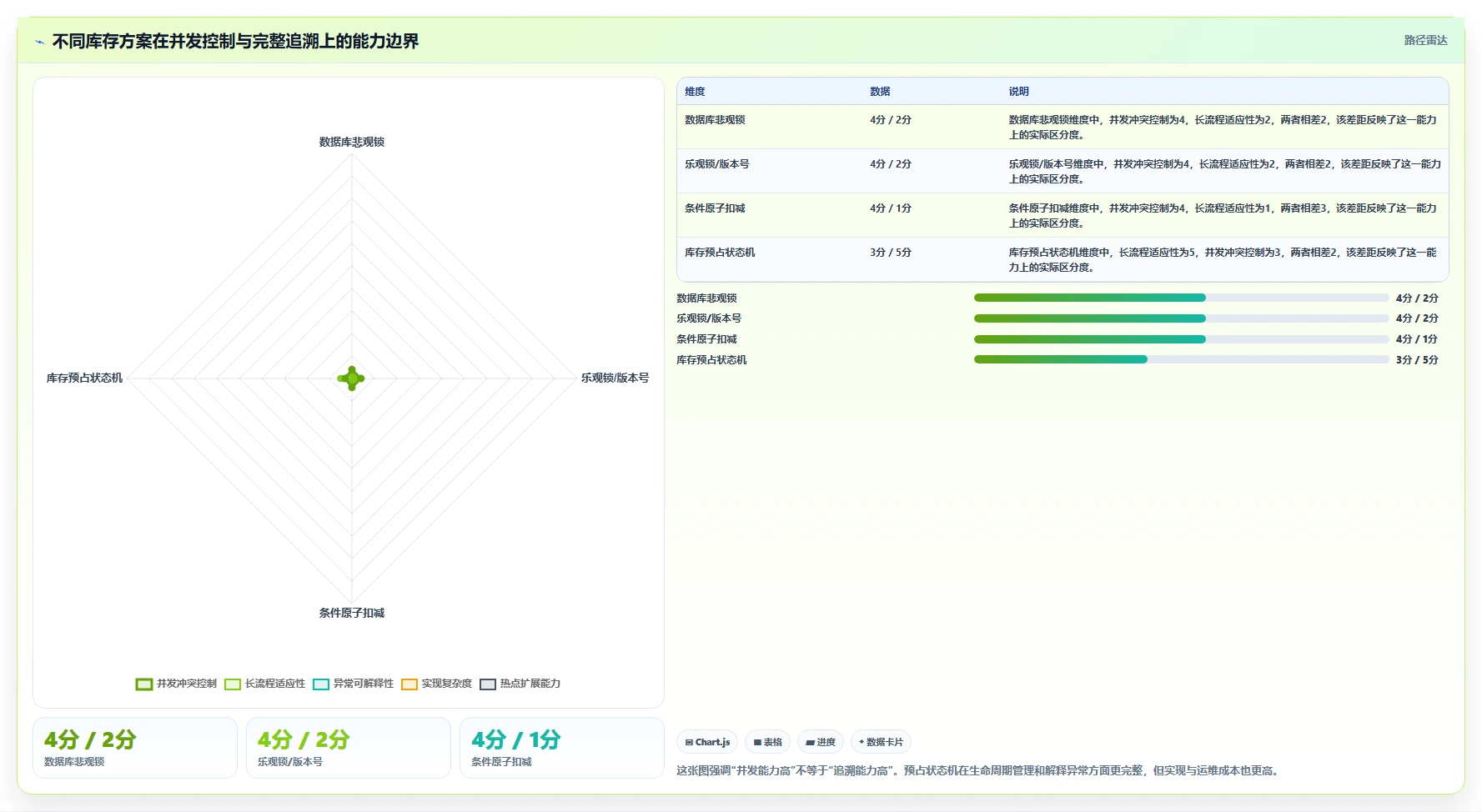Select the 条件原子扣减 table row name
The width and height of the screenshot is (1482, 812).
coord(715,208)
